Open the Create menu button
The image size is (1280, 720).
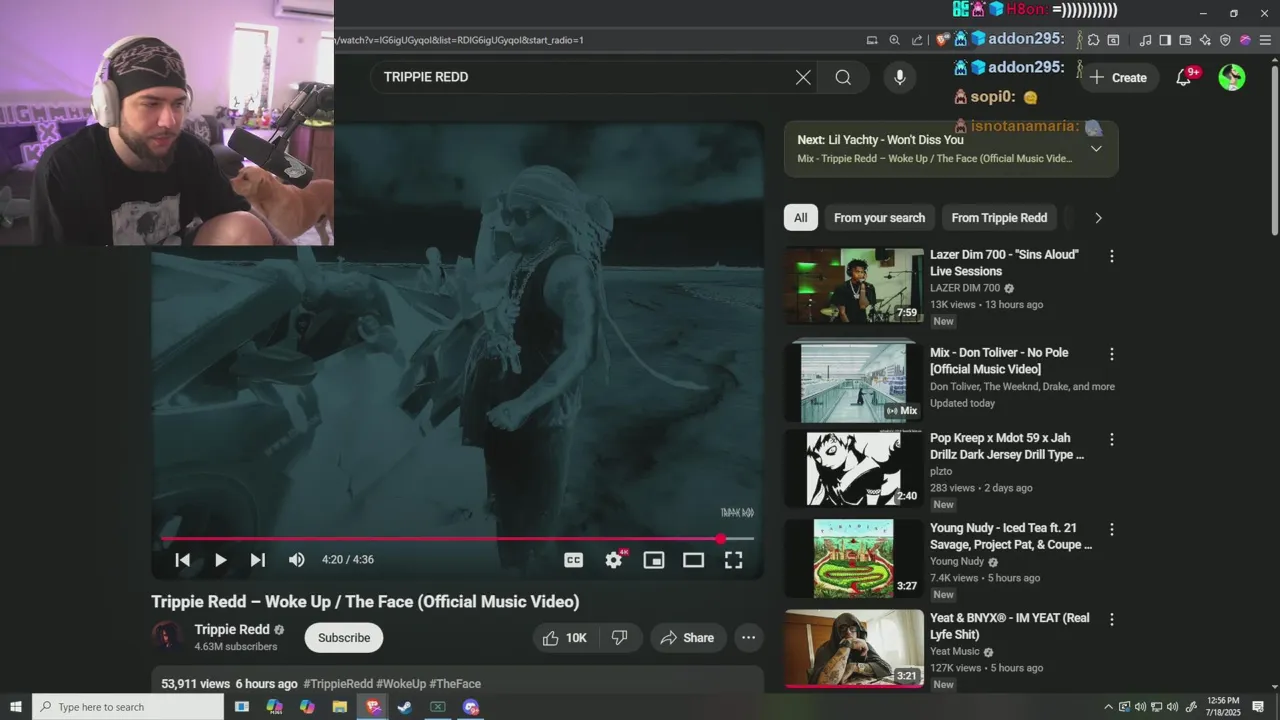pos(1118,77)
